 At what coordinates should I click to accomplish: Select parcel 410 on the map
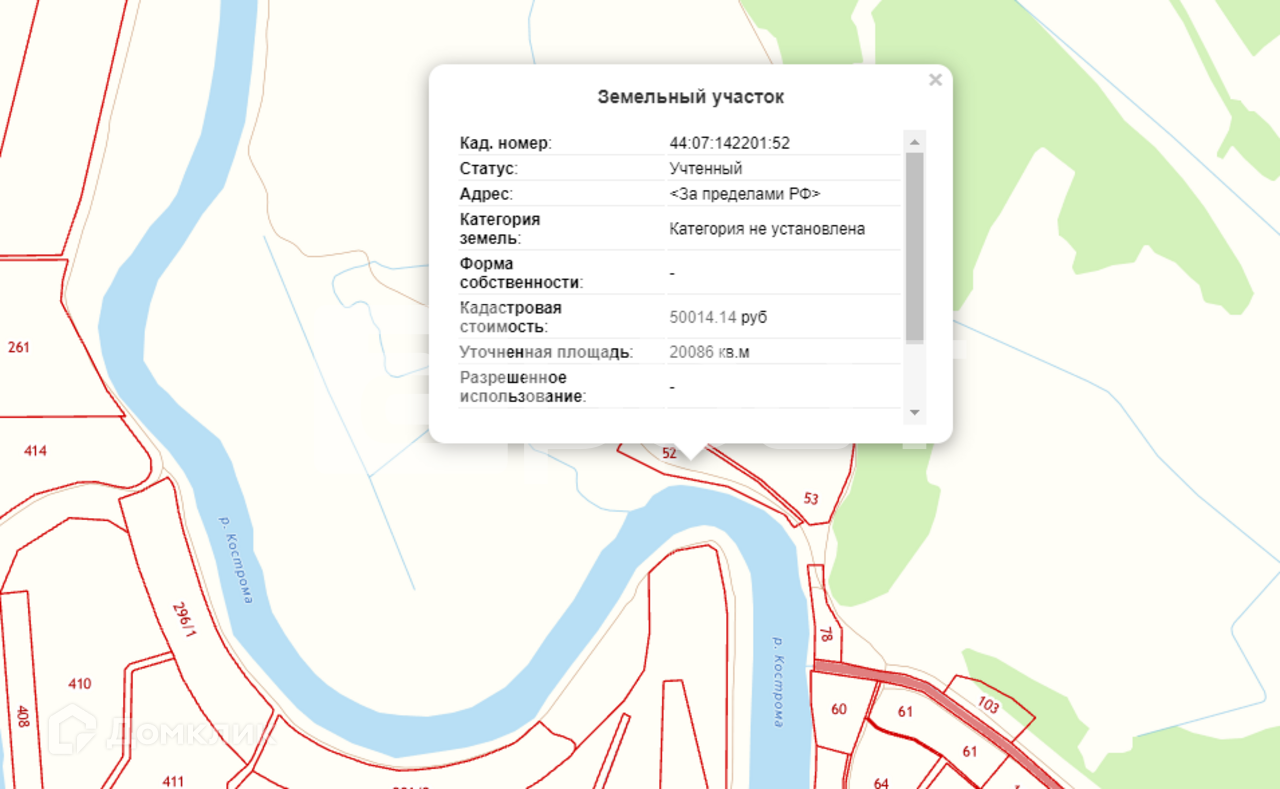[80, 684]
